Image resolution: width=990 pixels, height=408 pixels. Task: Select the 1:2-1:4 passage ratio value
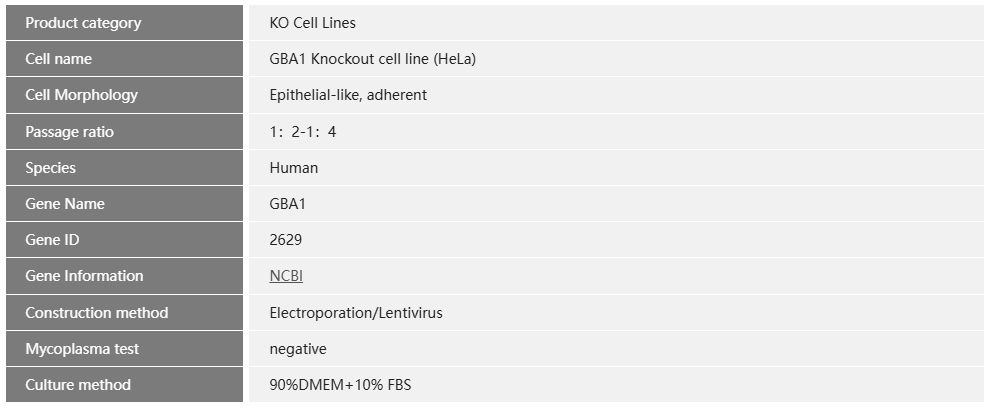pos(303,132)
